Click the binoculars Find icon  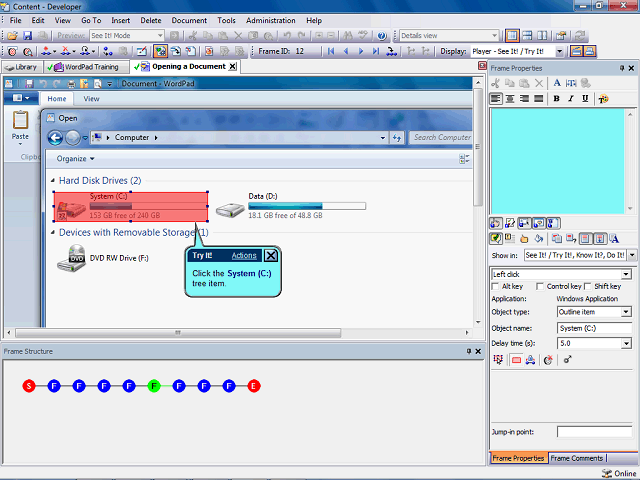(348, 36)
